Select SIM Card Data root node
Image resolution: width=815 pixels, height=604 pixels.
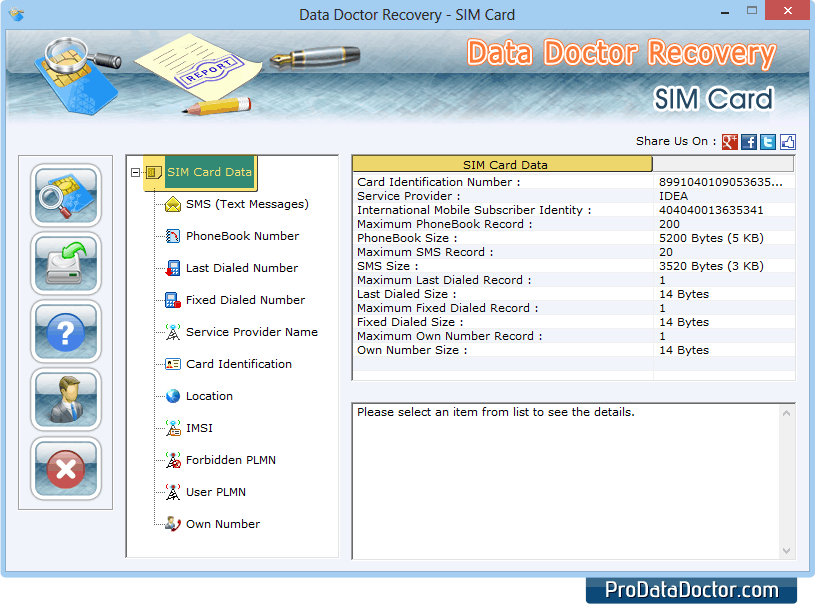pos(209,172)
